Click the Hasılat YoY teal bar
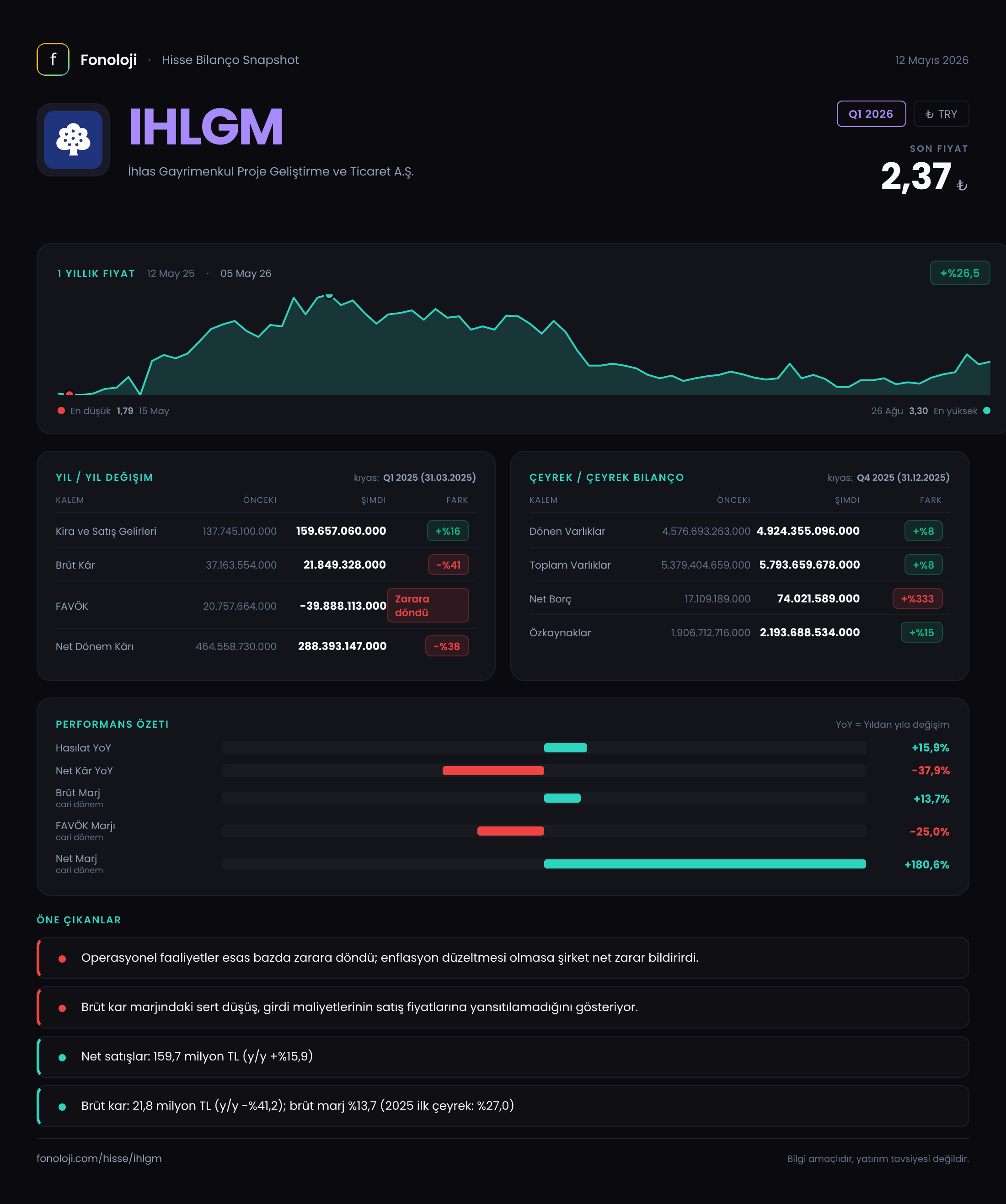Screen dimensions: 1006x1204 coord(566,748)
